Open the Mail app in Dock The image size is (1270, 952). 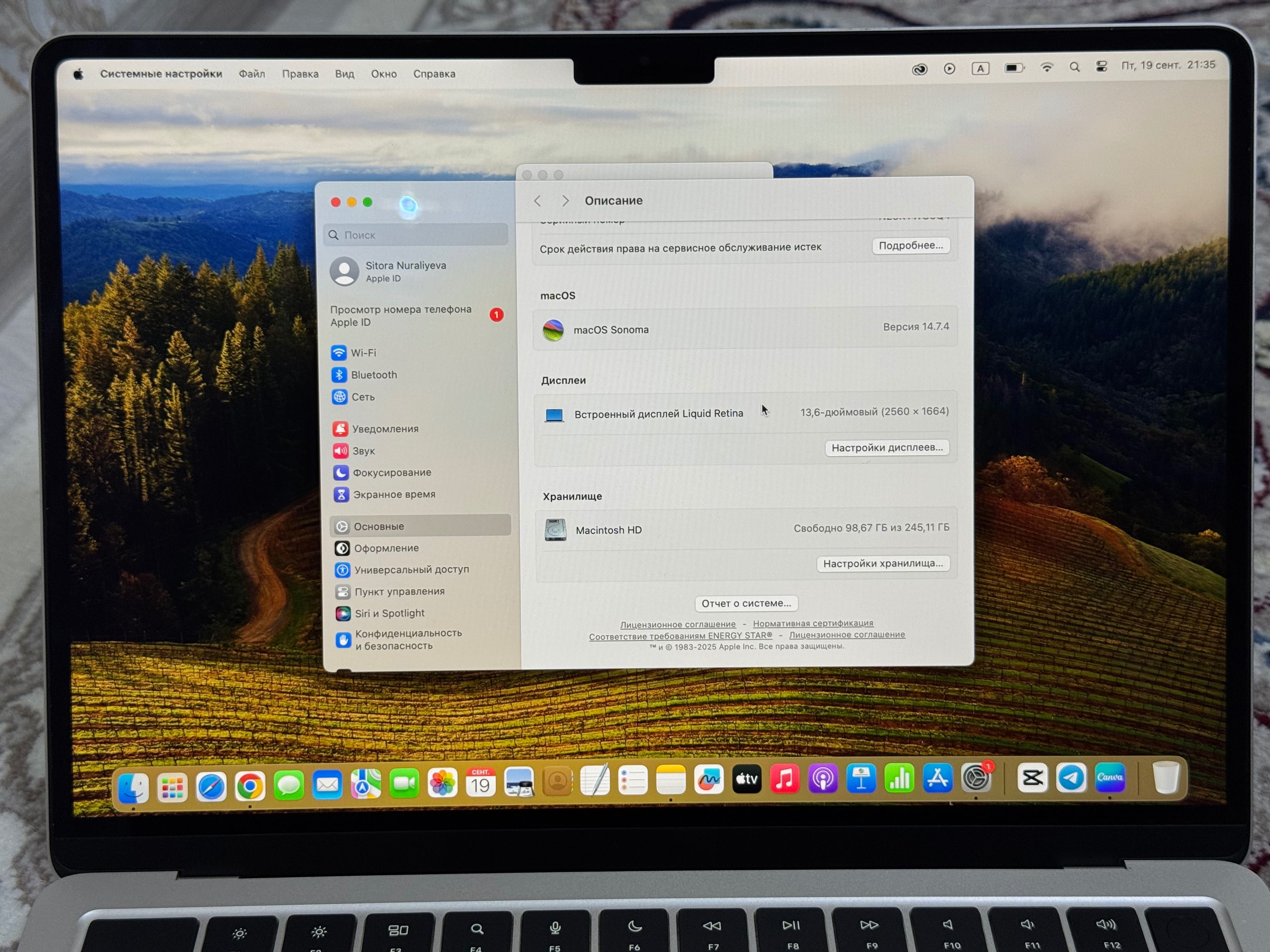(x=327, y=785)
